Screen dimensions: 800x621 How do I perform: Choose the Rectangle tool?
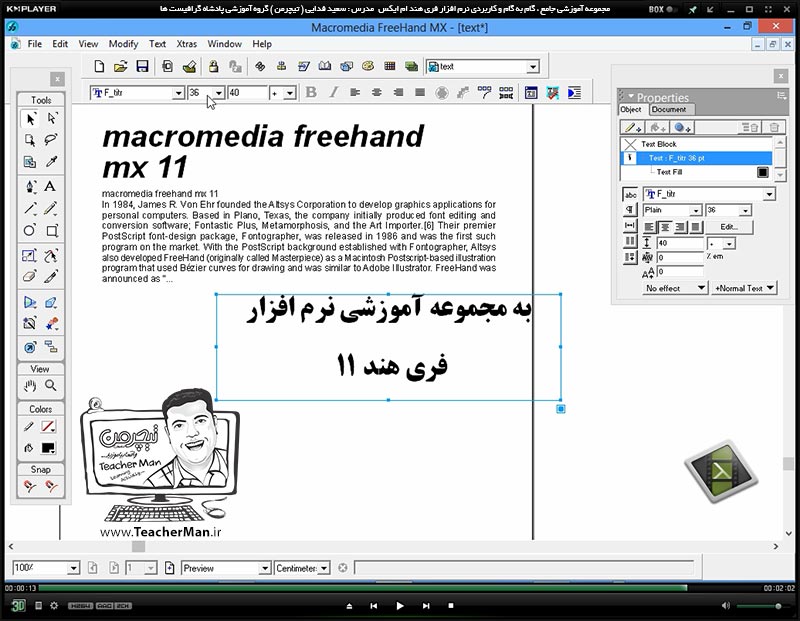click(52, 230)
